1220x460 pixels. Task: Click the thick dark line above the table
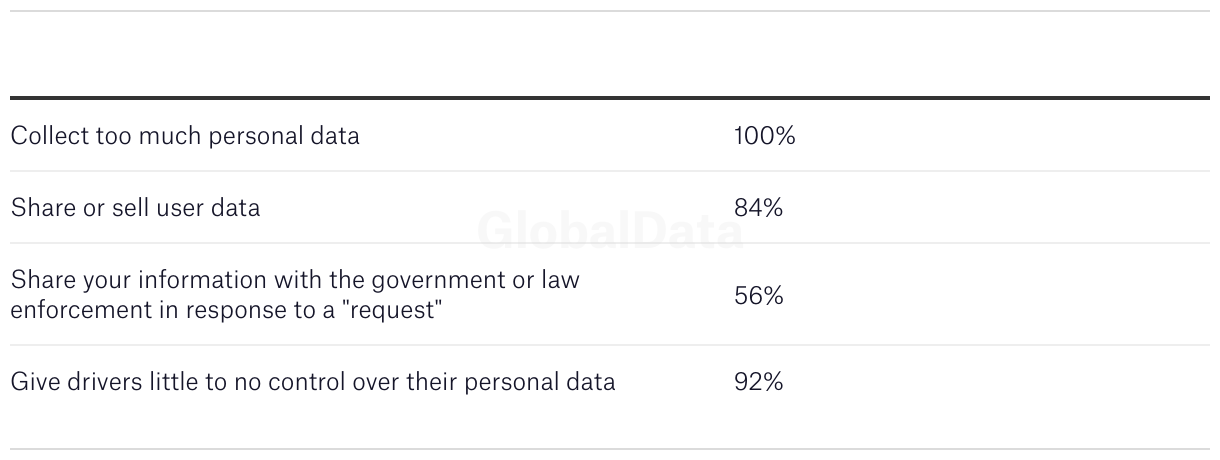coord(610,98)
